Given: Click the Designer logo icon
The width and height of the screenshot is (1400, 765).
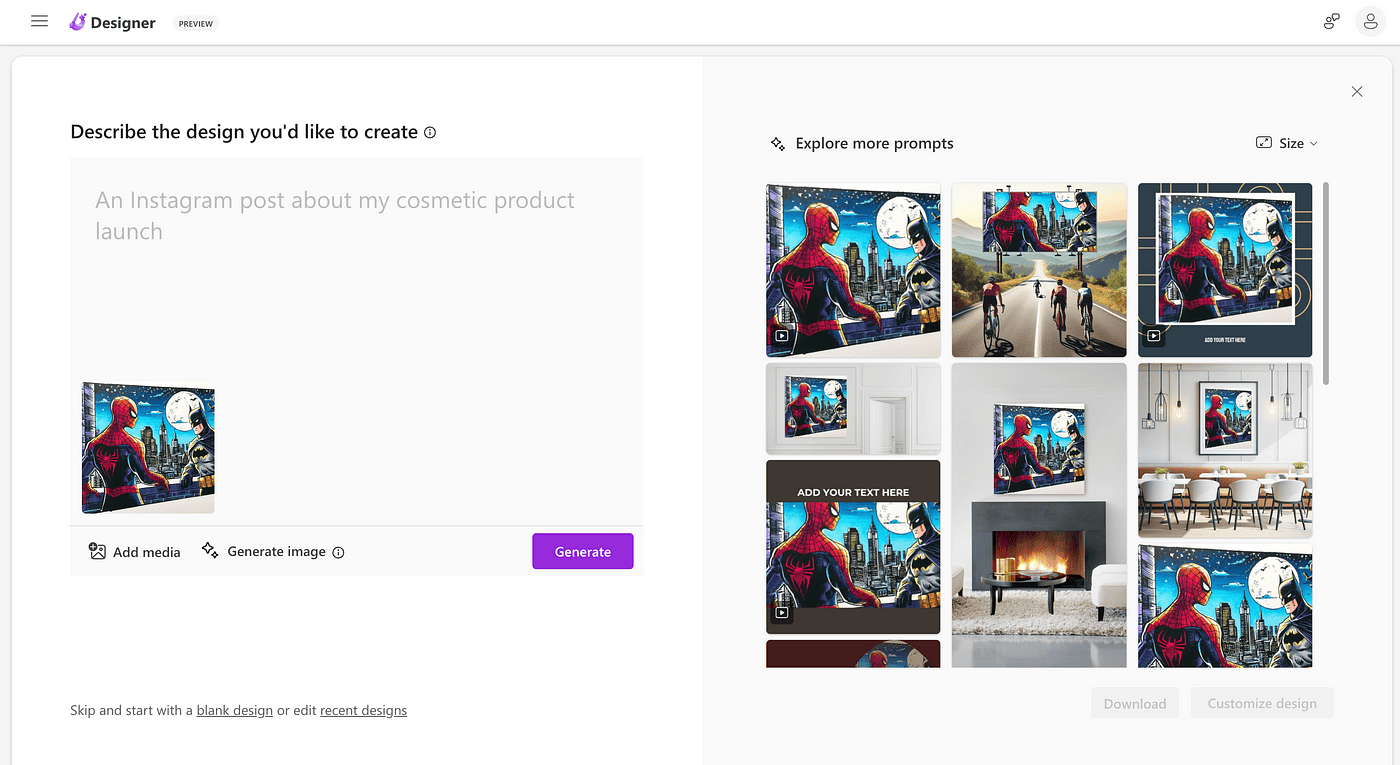Looking at the screenshot, I should point(77,22).
